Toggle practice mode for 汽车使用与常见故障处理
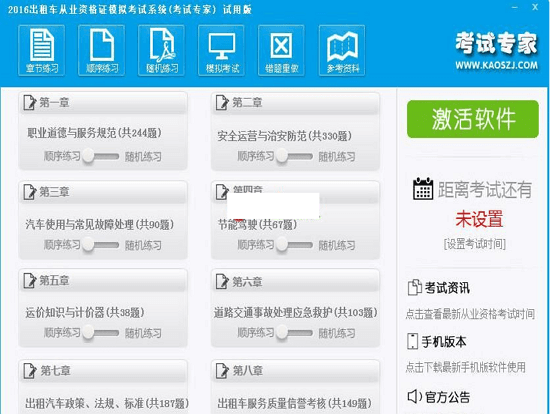The height and width of the screenshot is (414, 550). click(100, 245)
